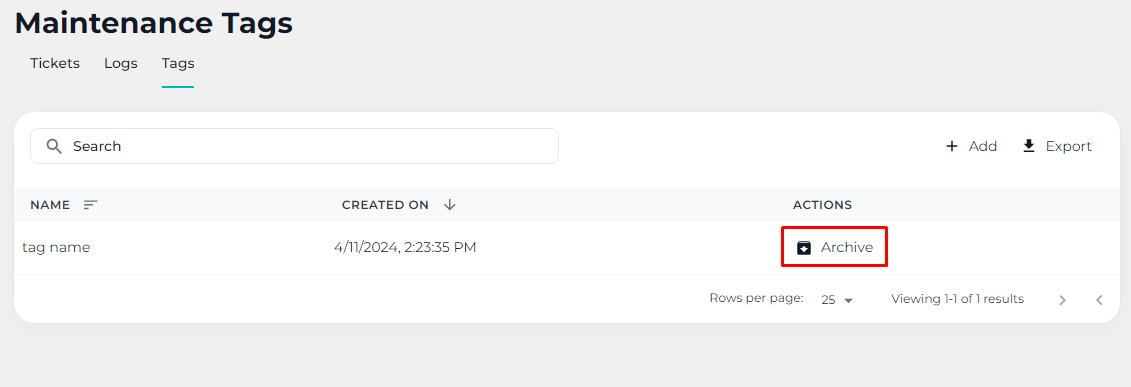Click the Add button label

(982, 146)
